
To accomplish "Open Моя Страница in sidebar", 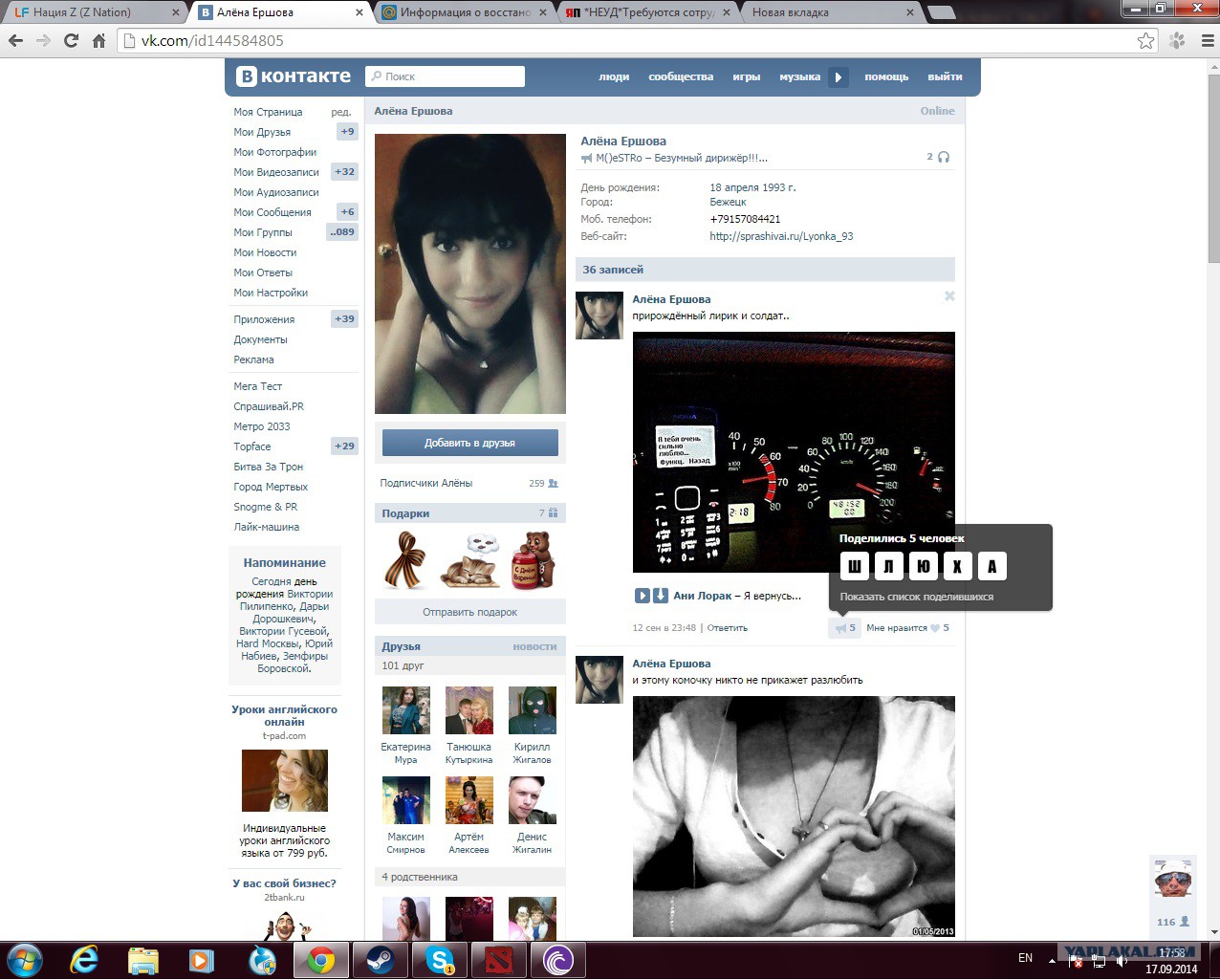I will point(268,112).
